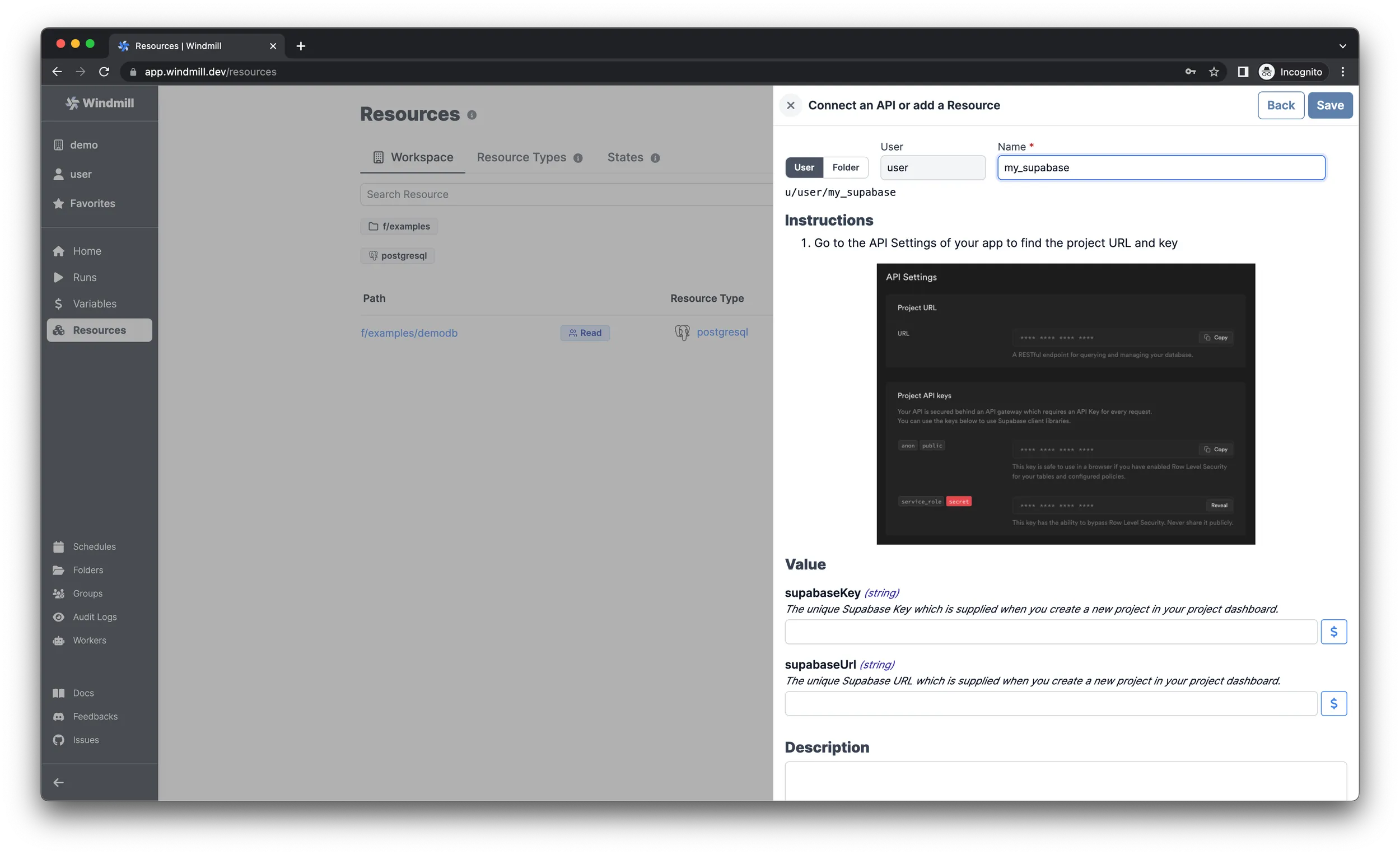Click the supabaseKey variable link icon
The width and height of the screenshot is (1400, 855).
[1334, 632]
